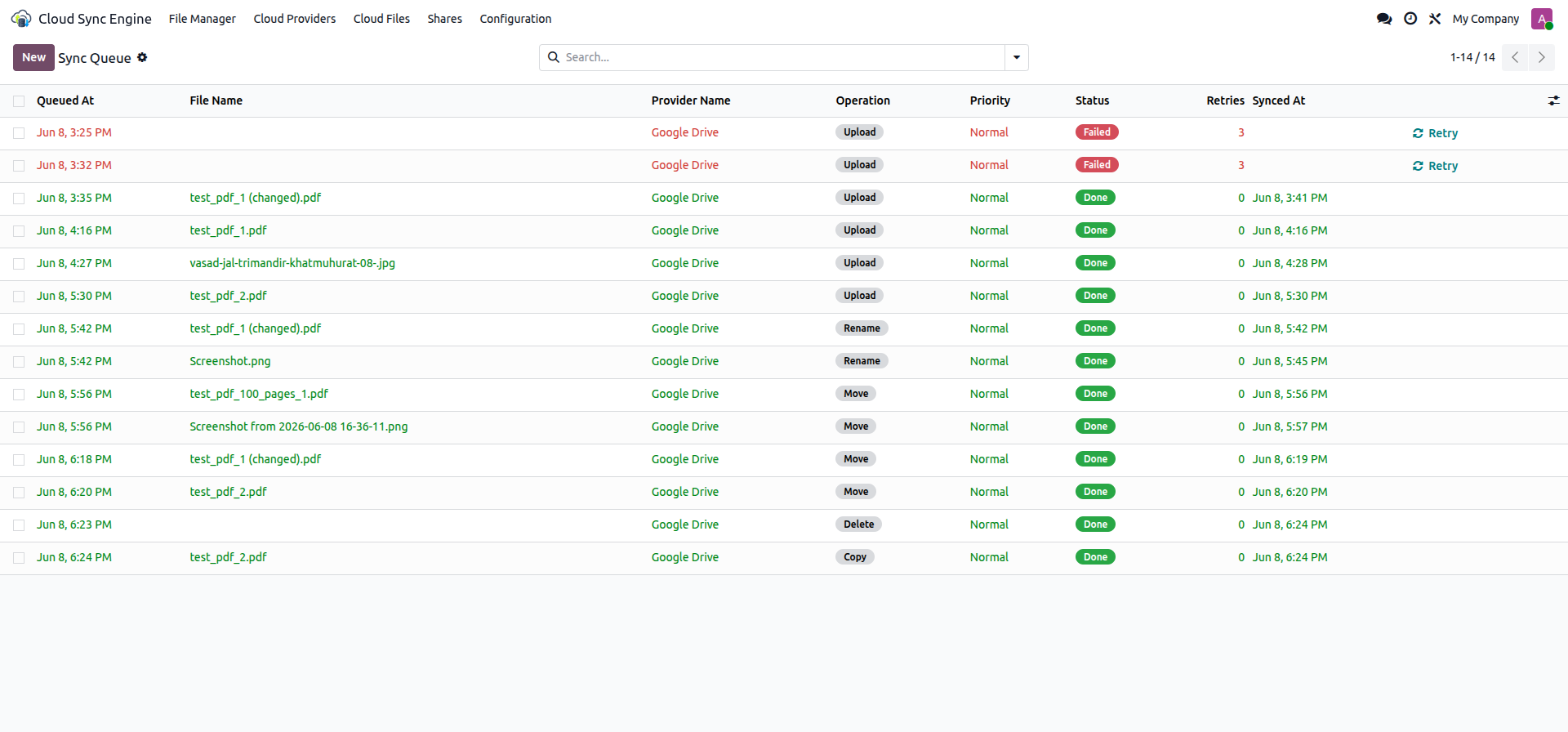Click the Delete operation badge
The height and width of the screenshot is (732, 1568).
pos(858,524)
